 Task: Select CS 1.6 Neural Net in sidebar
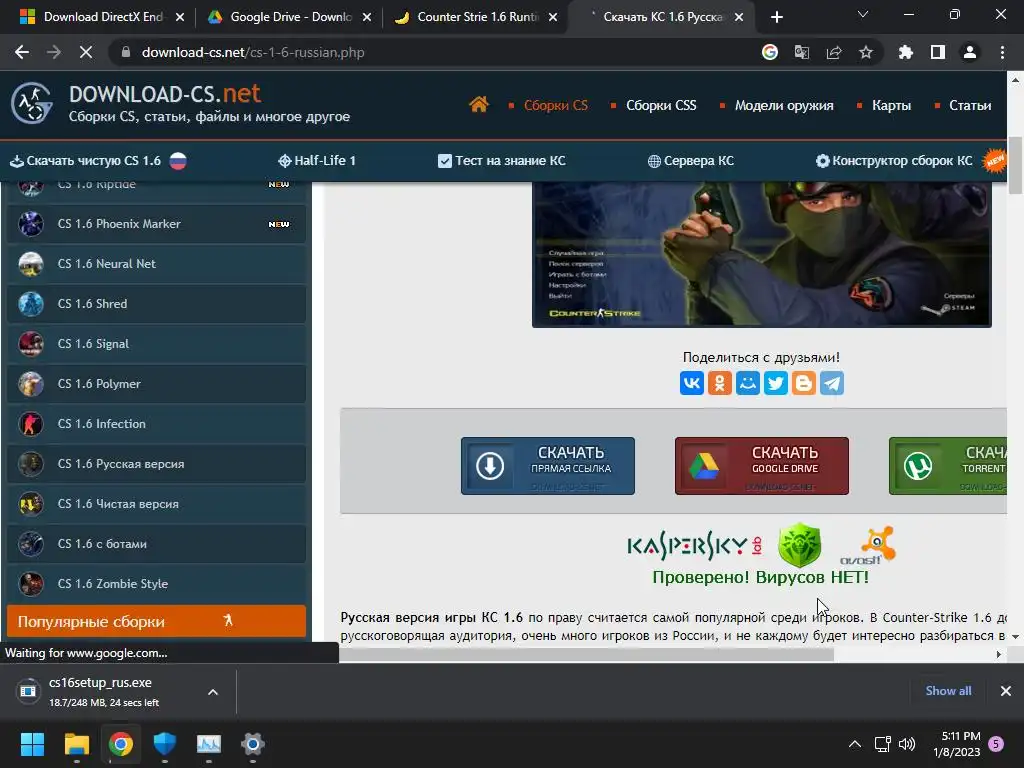(156, 264)
